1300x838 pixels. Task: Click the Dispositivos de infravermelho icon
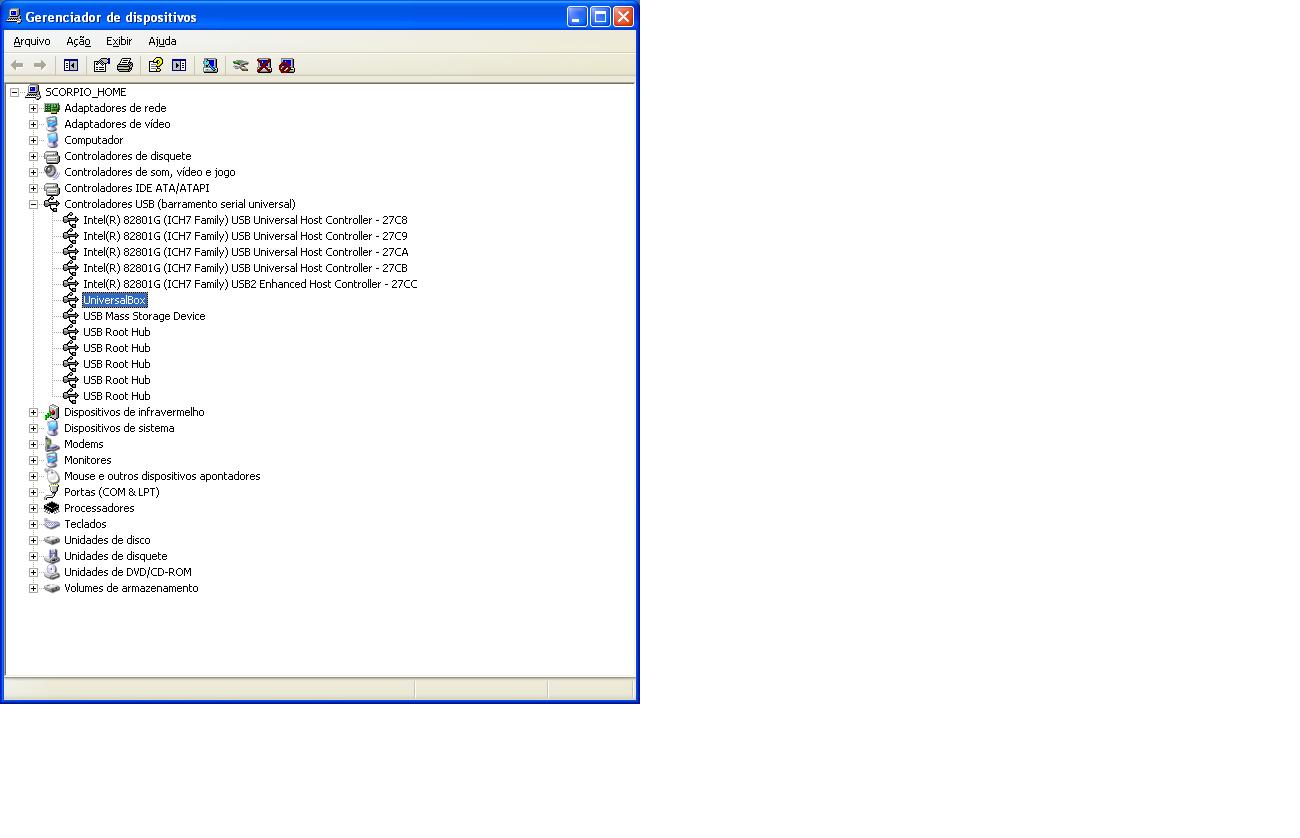(52, 412)
